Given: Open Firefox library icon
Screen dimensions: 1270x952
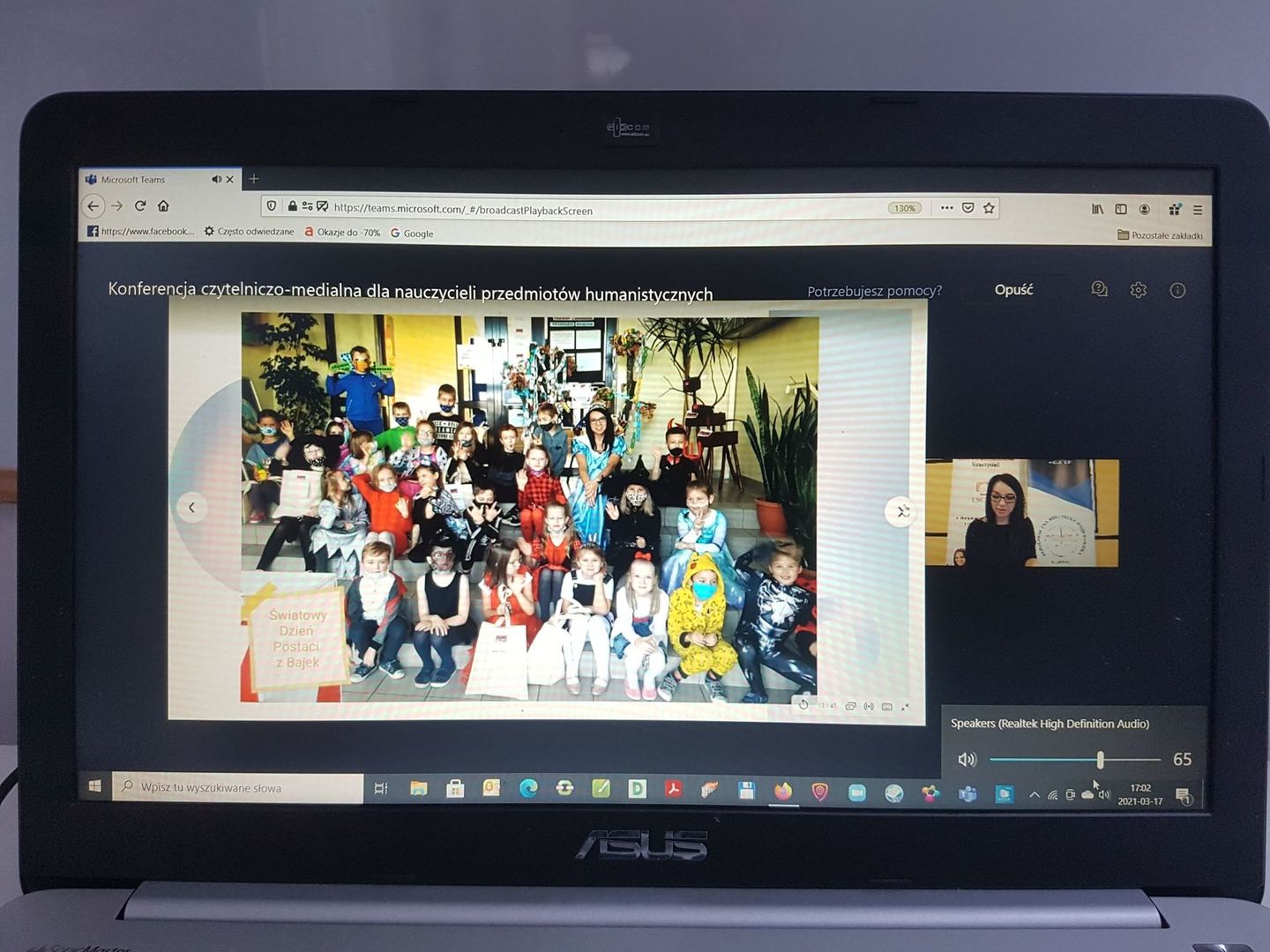Looking at the screenshot, I should pos(1097,209).
